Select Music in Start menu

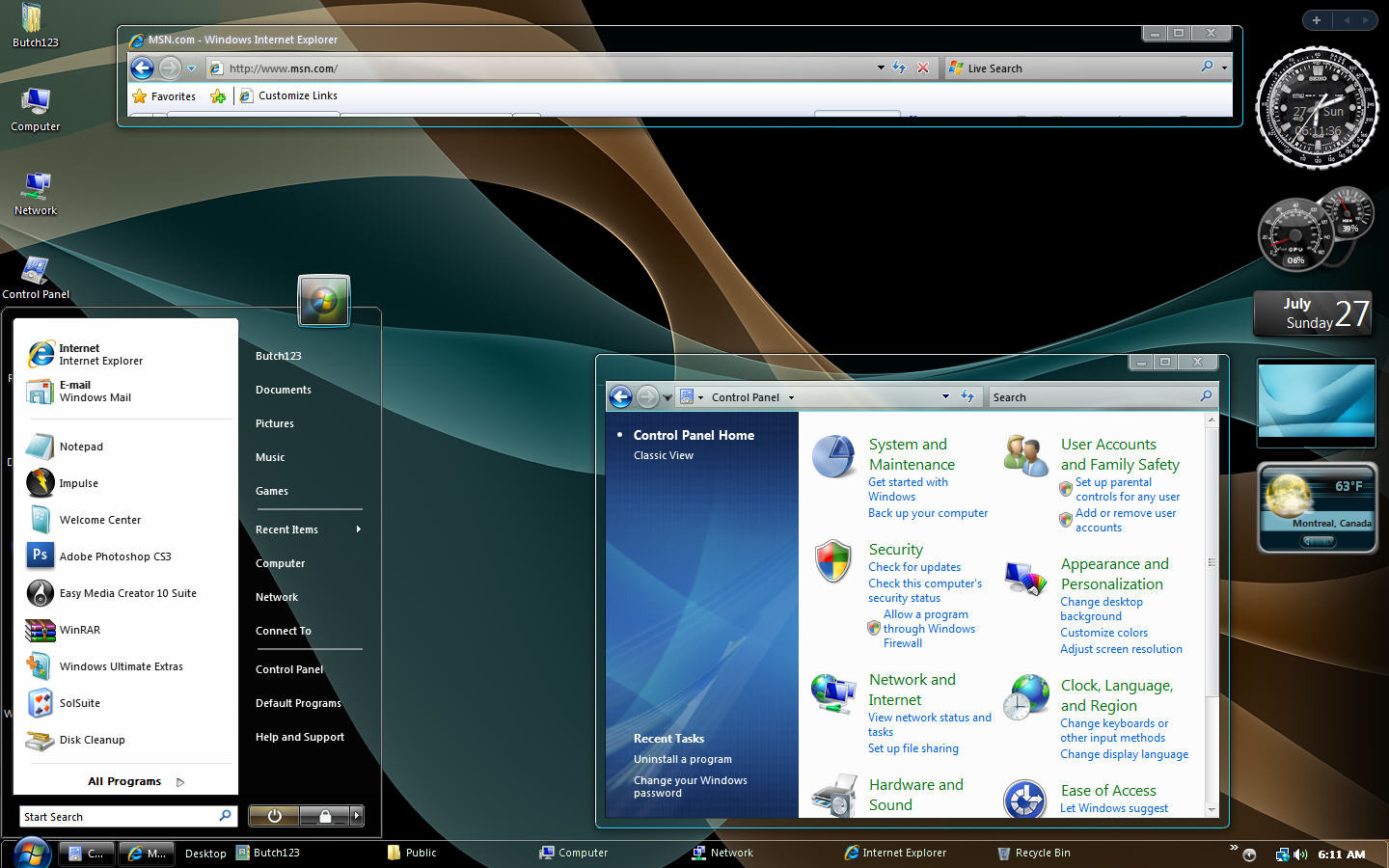coord(270,457)
